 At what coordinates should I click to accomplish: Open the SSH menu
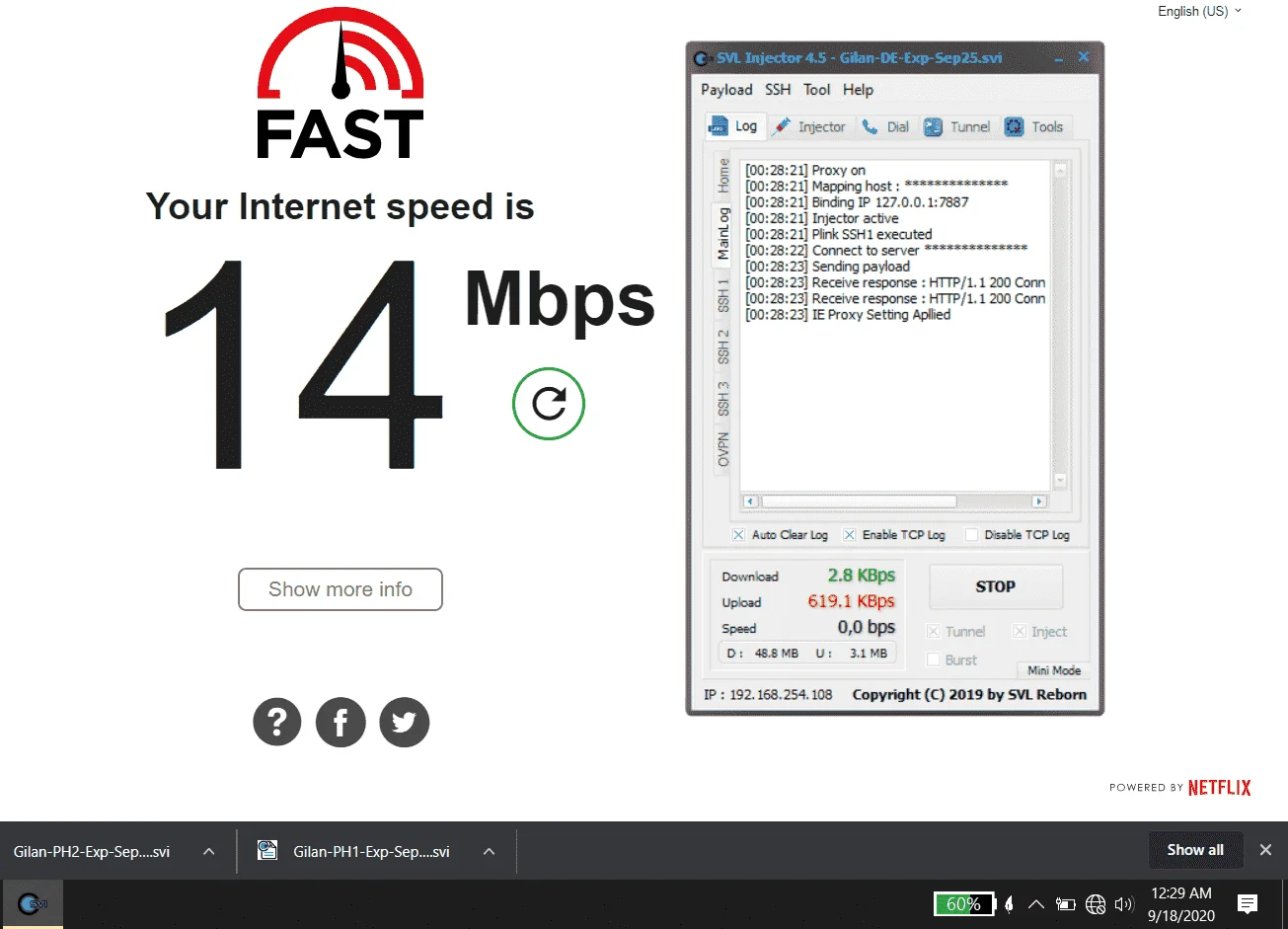(x=778, y=90)
